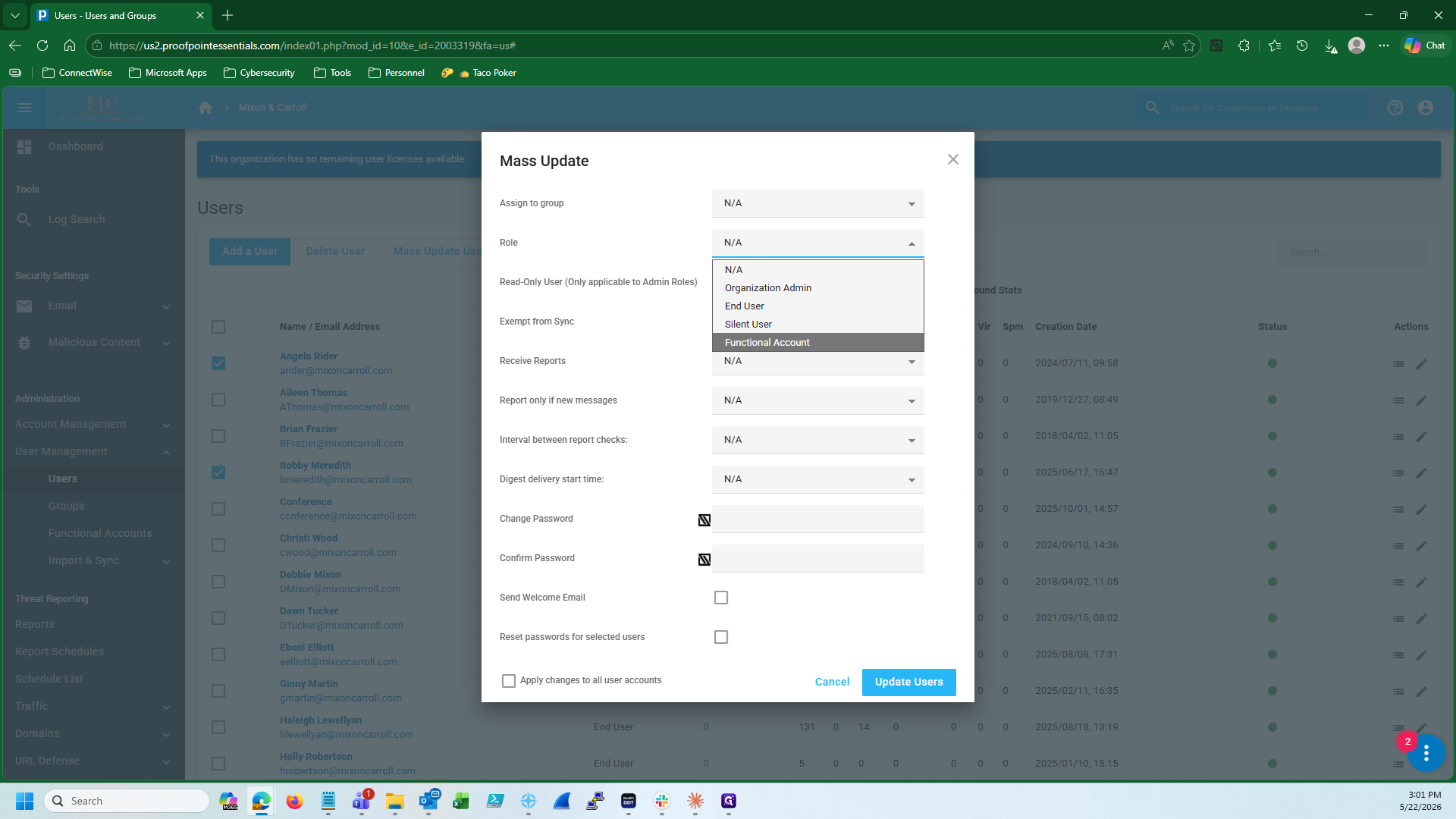The width and height of the screenshot is (1456, 819).
Task: Edit Angela Rider with pencil icon
Action: coord(1422,364)
